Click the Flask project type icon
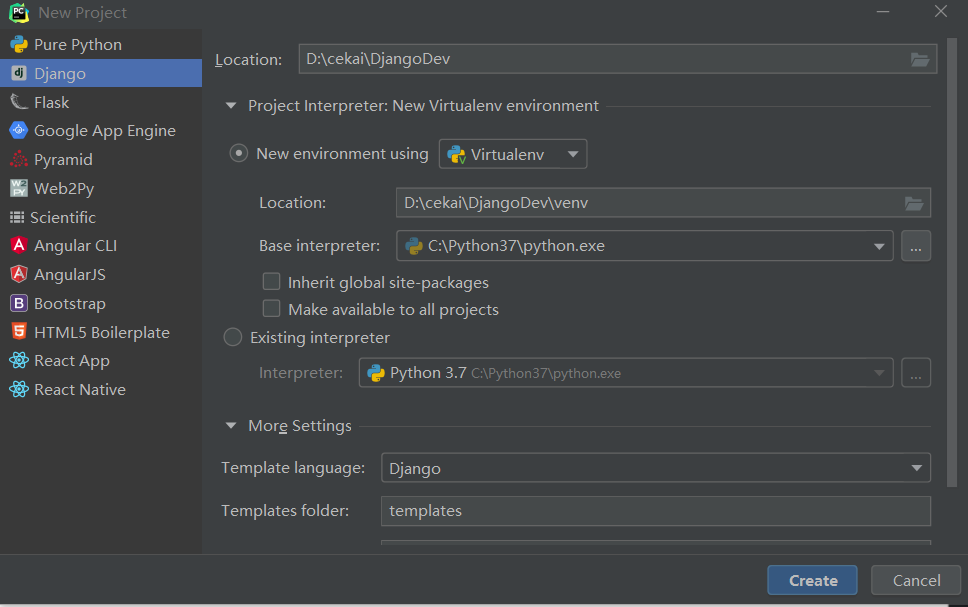Screen dimensions: 968x607 [18, 102]
